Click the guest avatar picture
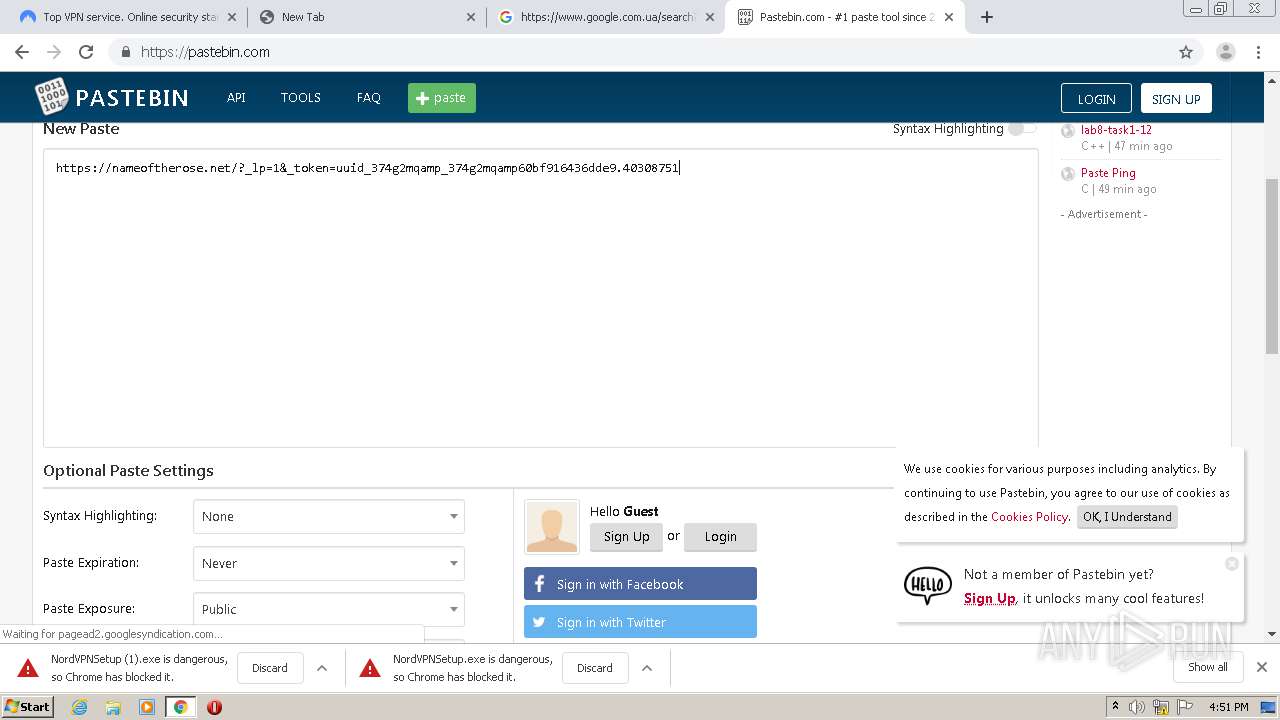This screenshot has width=1280, height=720. tap(552, 527)
